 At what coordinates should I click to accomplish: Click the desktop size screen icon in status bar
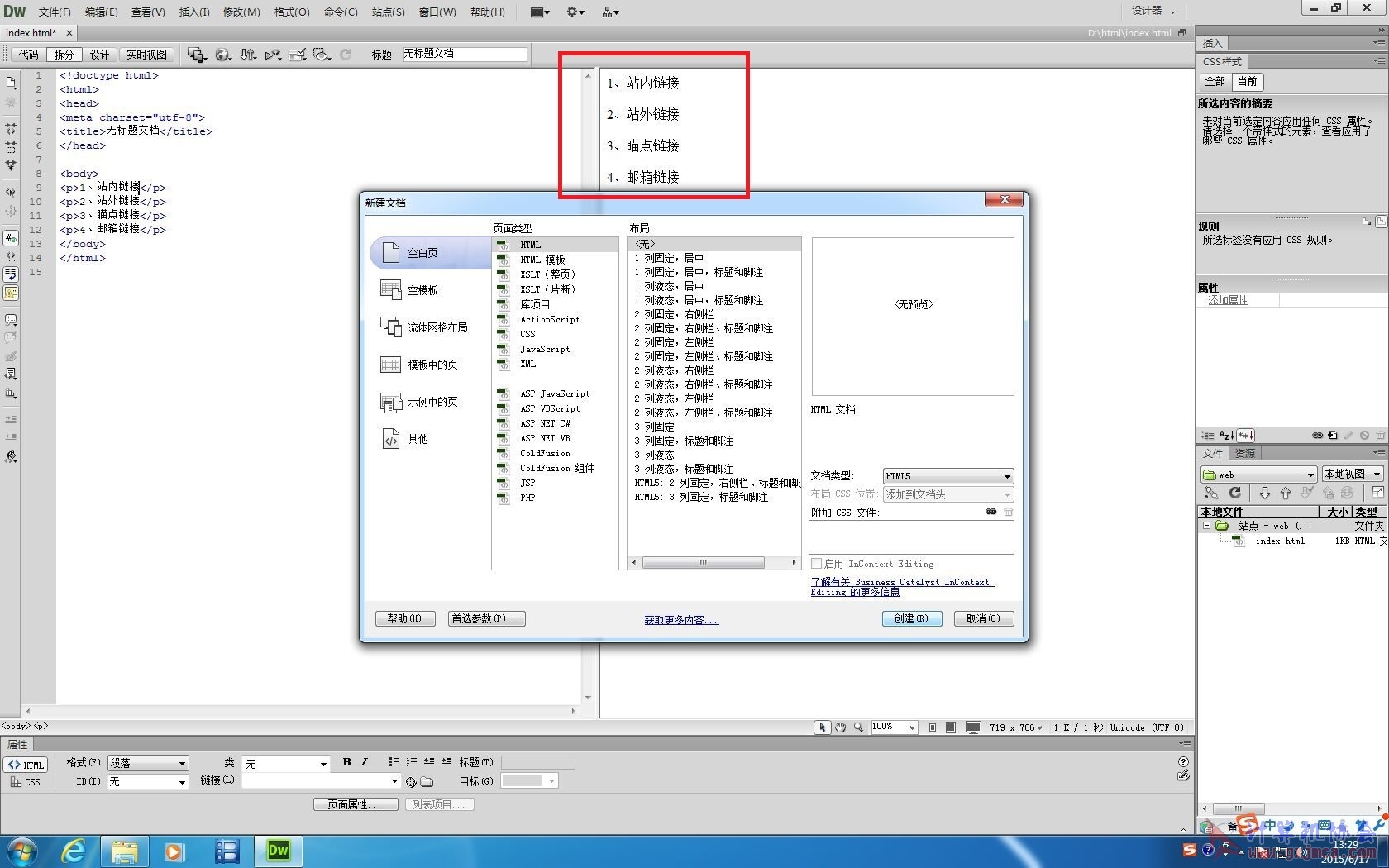[x=974, y=727]
